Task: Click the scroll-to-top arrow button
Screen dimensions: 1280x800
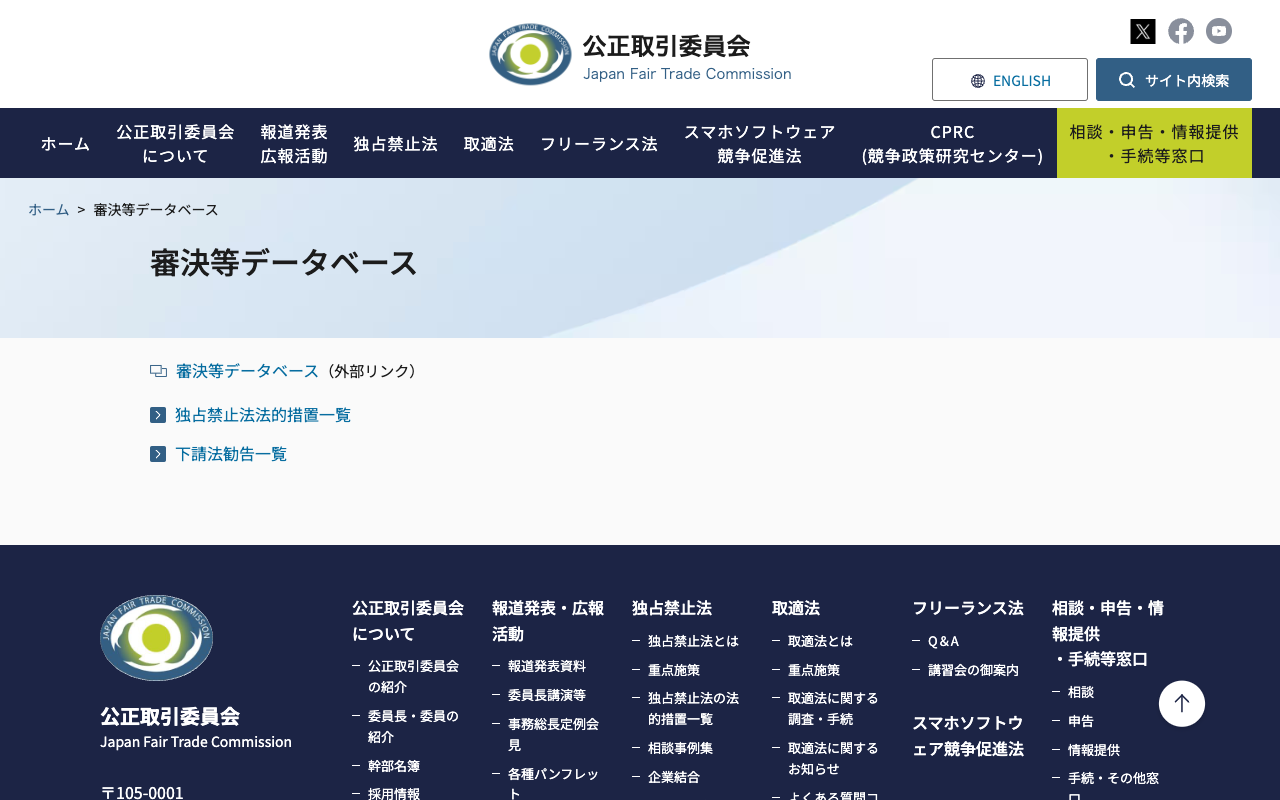Action: pyautogui.click(x=1182, y=704)
